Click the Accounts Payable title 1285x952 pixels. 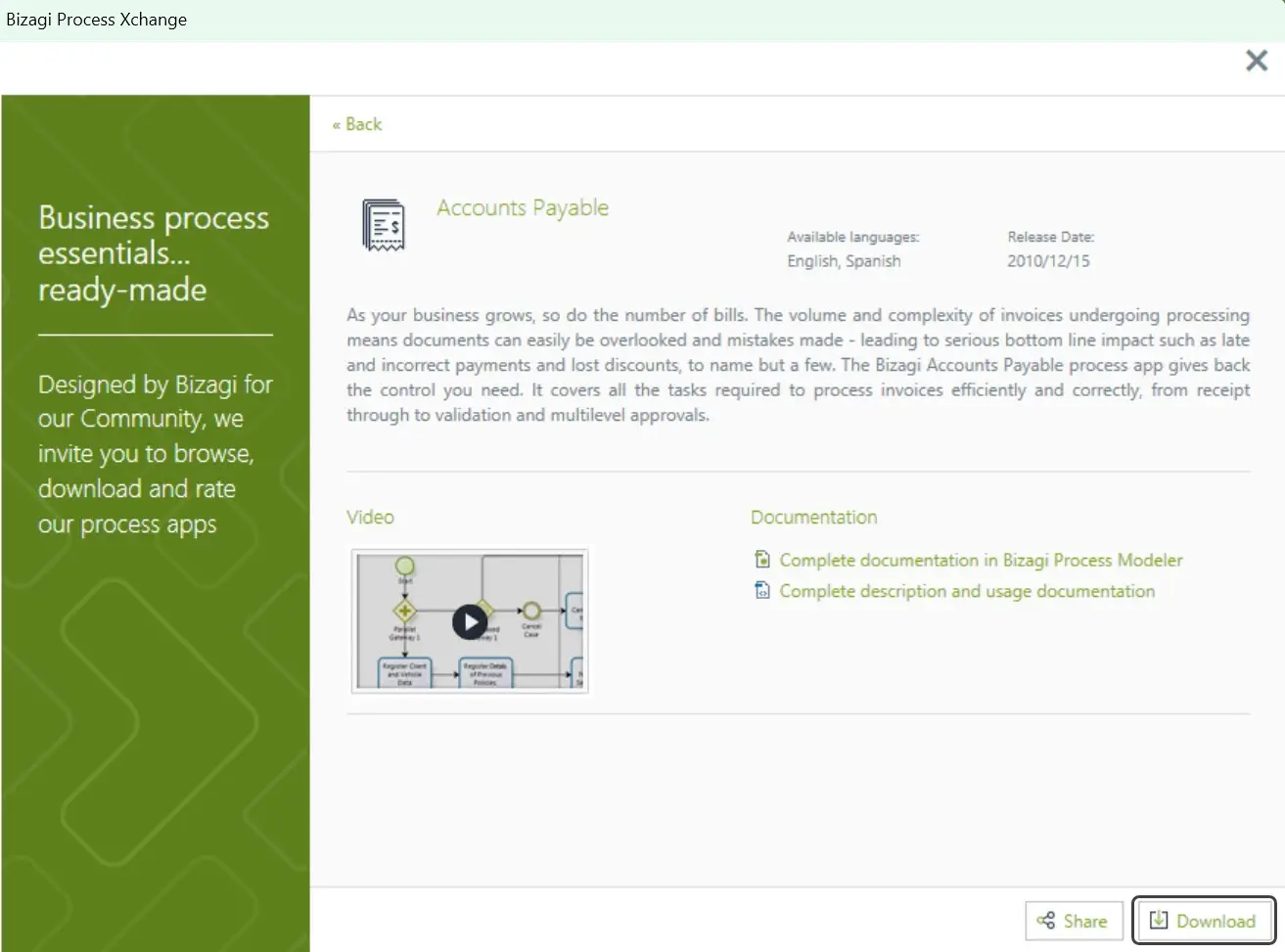click(x=523, y=207)
